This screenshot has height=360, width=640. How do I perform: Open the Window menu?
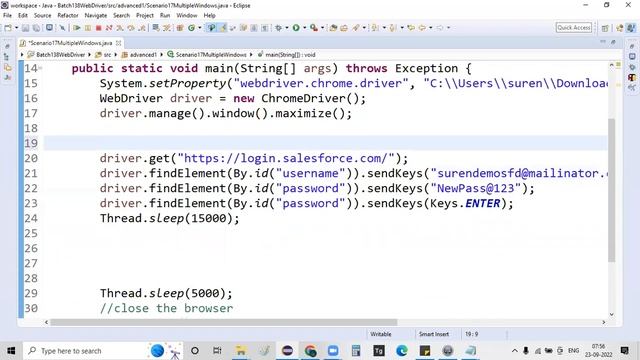point(187,16)
